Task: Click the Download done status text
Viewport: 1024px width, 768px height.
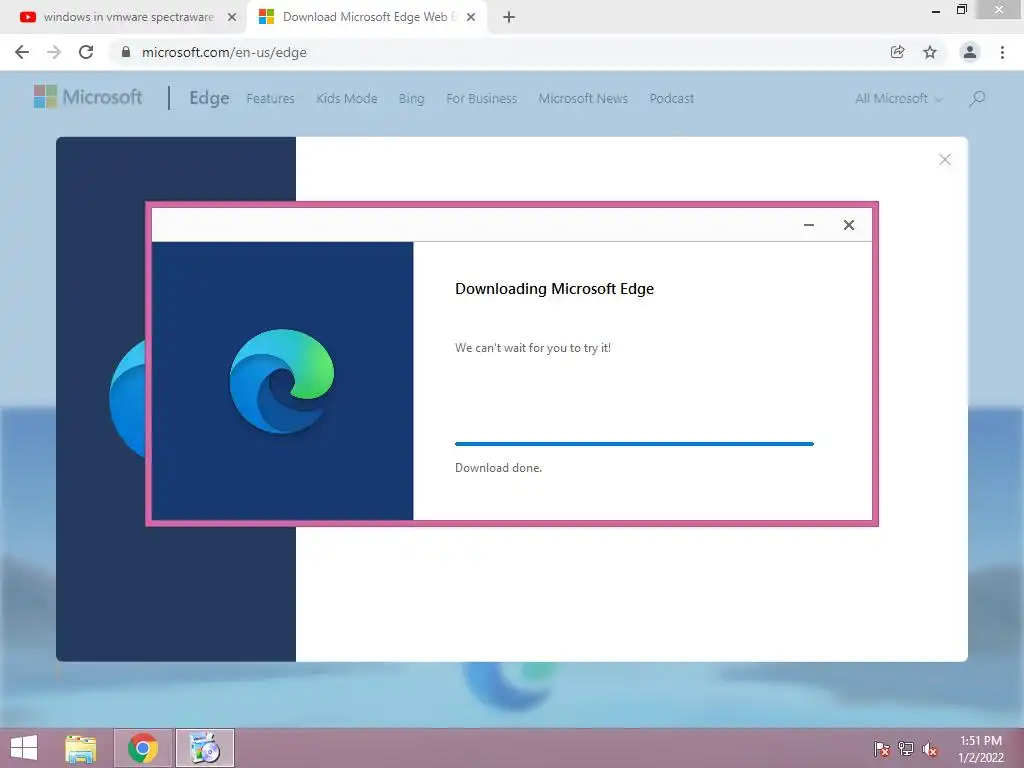Action: [498, 468]
